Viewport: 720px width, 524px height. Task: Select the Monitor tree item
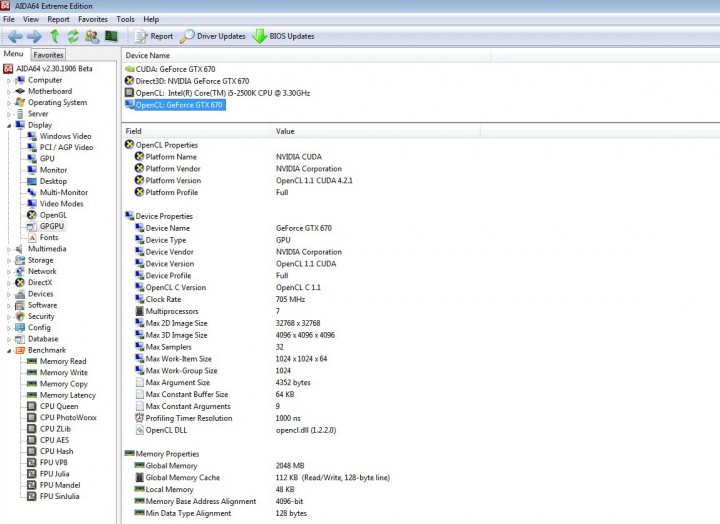[x=53, y=169]
